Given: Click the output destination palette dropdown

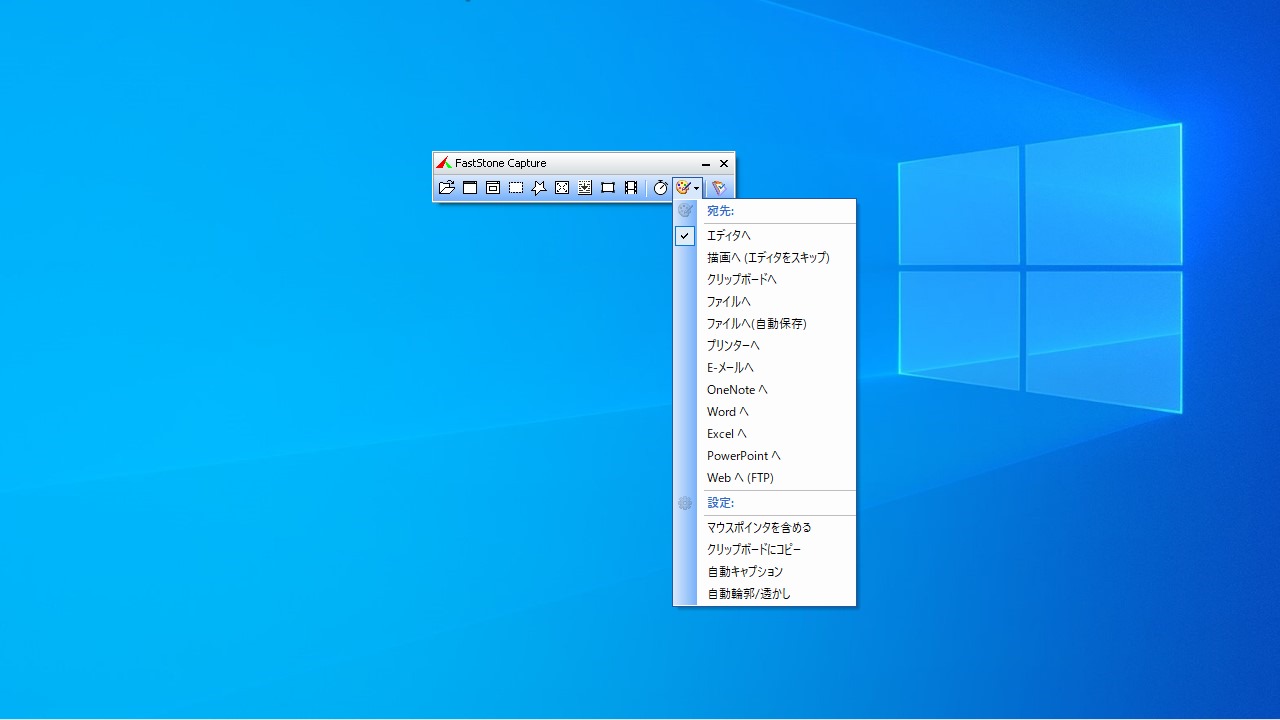Looking at the screenshot, I should 687,188.
